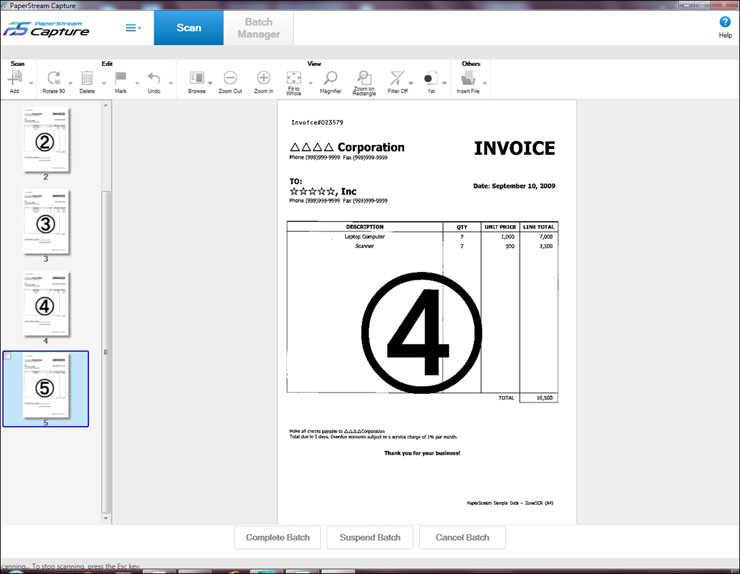This screenshot has width=740, height=574.
Task: Open the Help icon
Action: click(725, 22)
